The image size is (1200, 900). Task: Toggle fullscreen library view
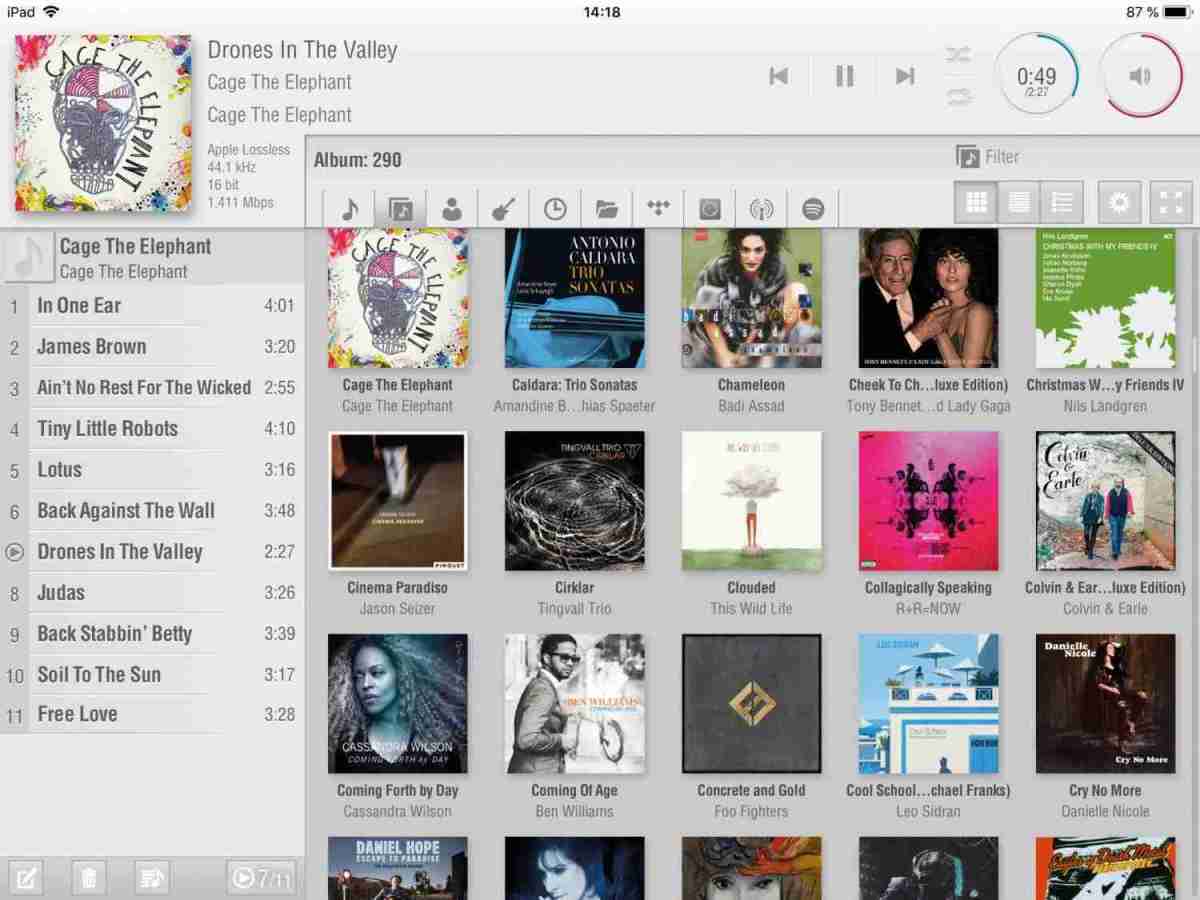[1172, 203]
